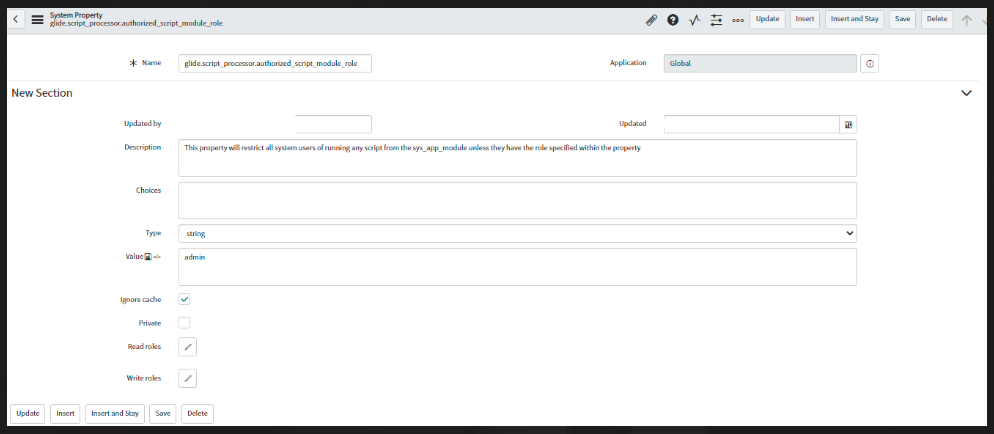Uncheck the Ignore cache checkbox
Image resolution: width=994 pixels, height=434 pixels.
[x=184, y=299]
